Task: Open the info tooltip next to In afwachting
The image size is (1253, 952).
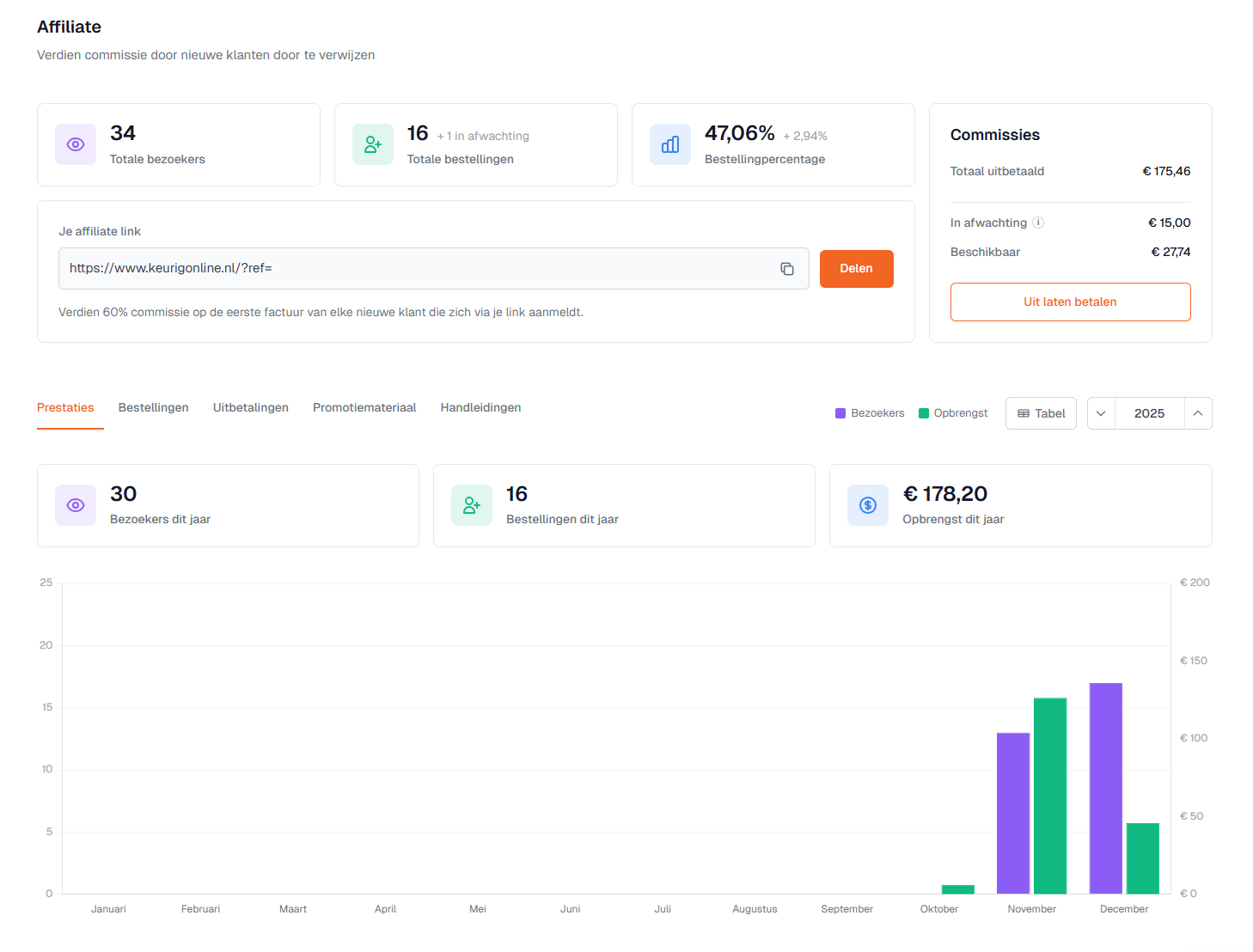Action: coord(1038,223)
